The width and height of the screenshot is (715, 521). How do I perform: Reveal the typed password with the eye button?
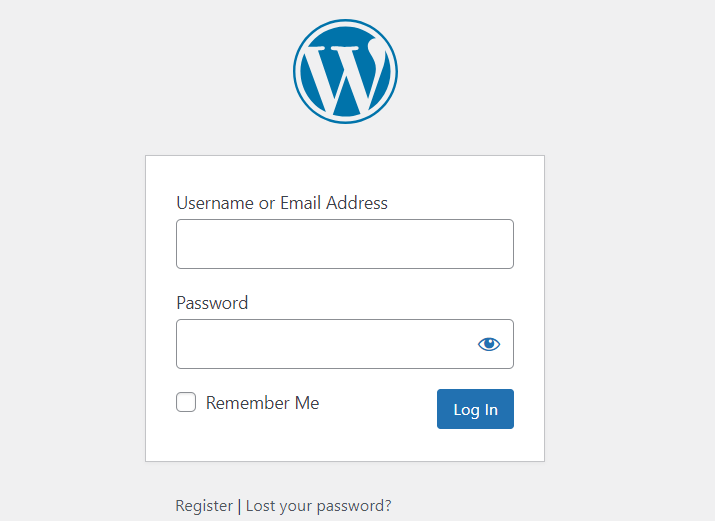point(488,344)
